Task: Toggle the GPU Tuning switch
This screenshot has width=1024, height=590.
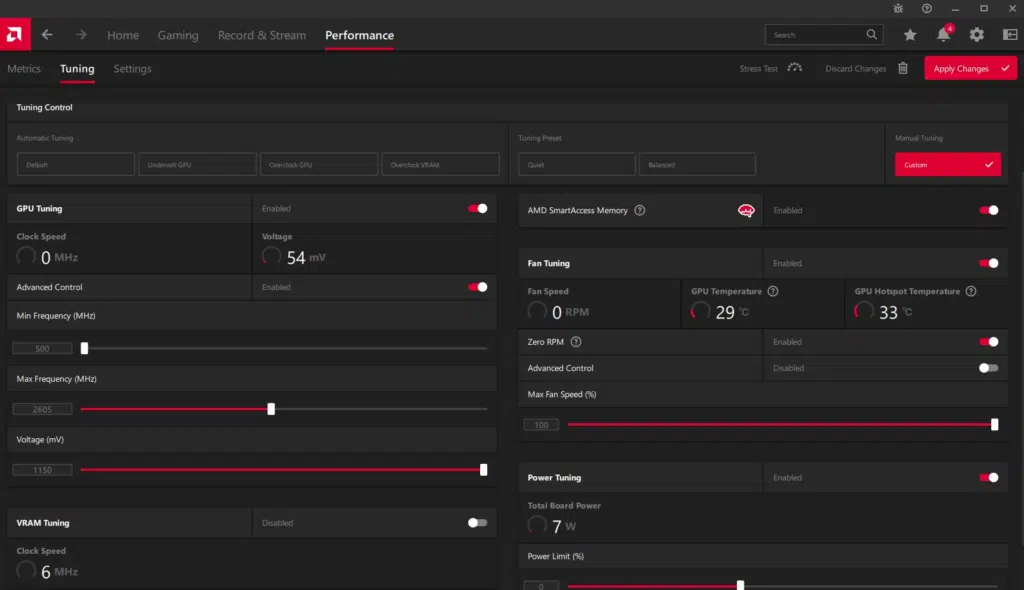Action: click(x=477, y=208)
